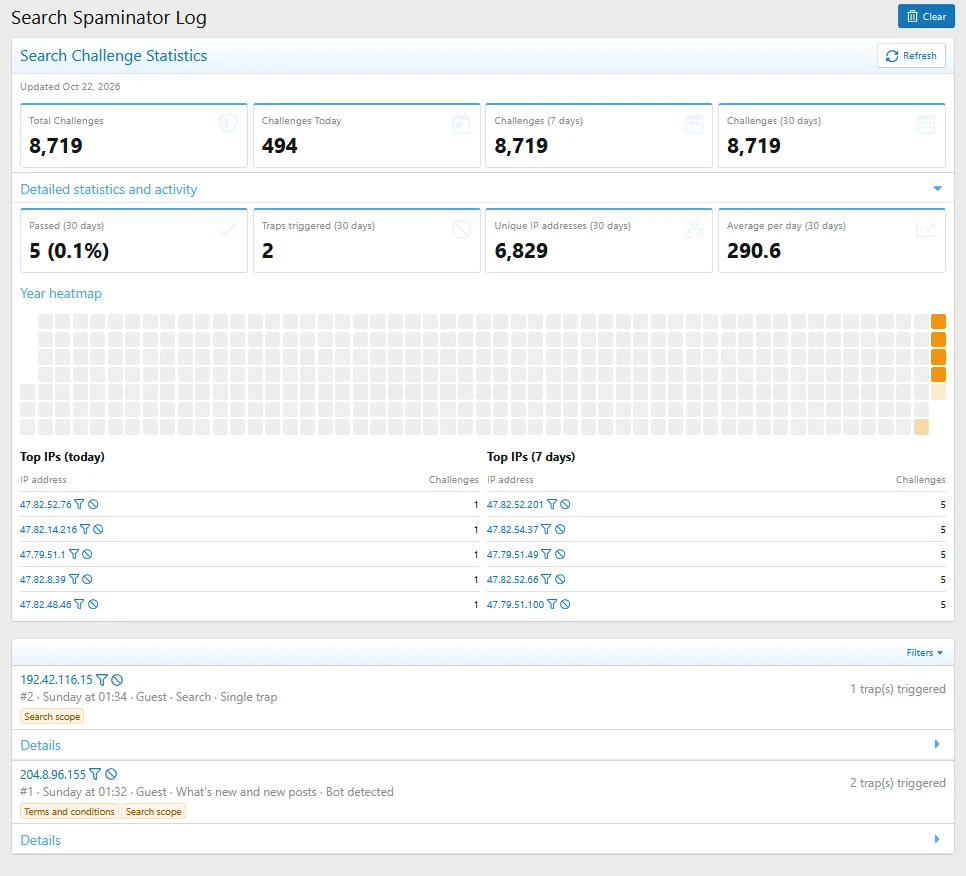
Task: Filter log by IP 47.79.51.1
Action: [x=74, y=554]
